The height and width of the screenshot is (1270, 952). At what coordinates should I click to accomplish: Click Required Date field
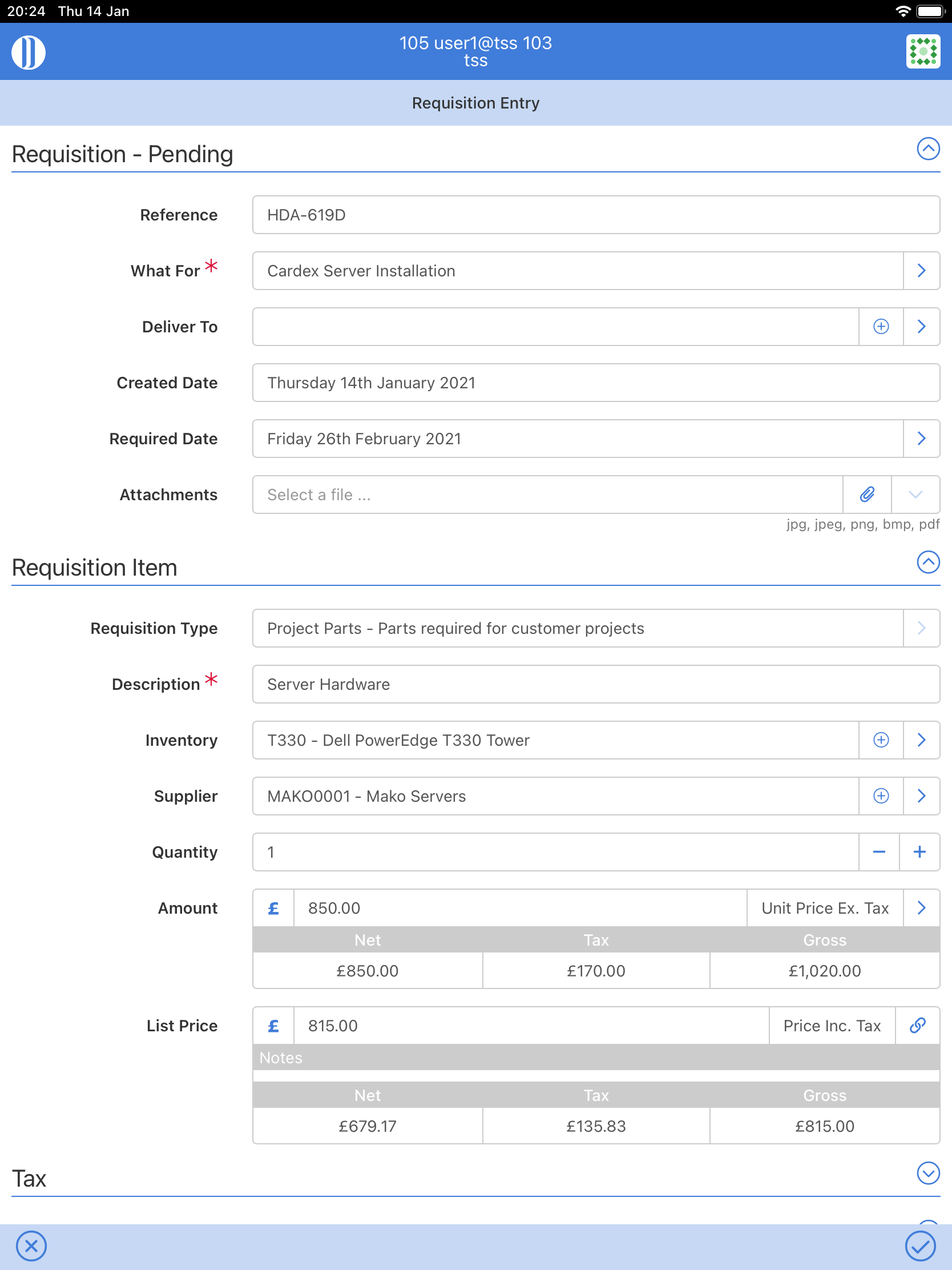(x=578, y=439)
